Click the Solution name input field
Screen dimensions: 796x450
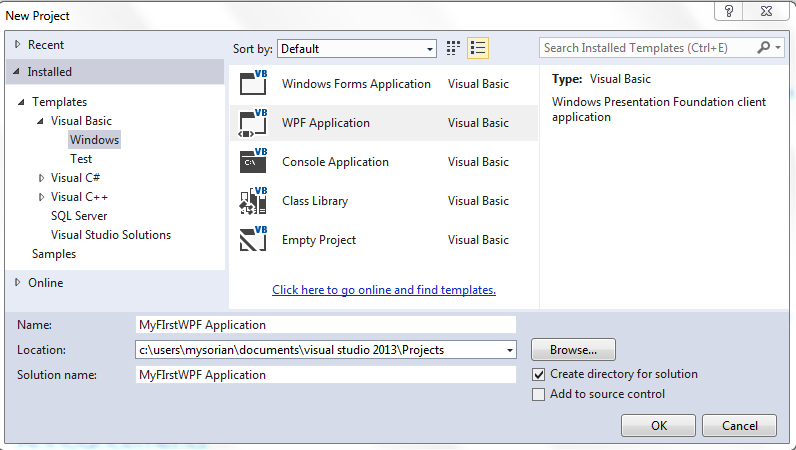[325, 375]
